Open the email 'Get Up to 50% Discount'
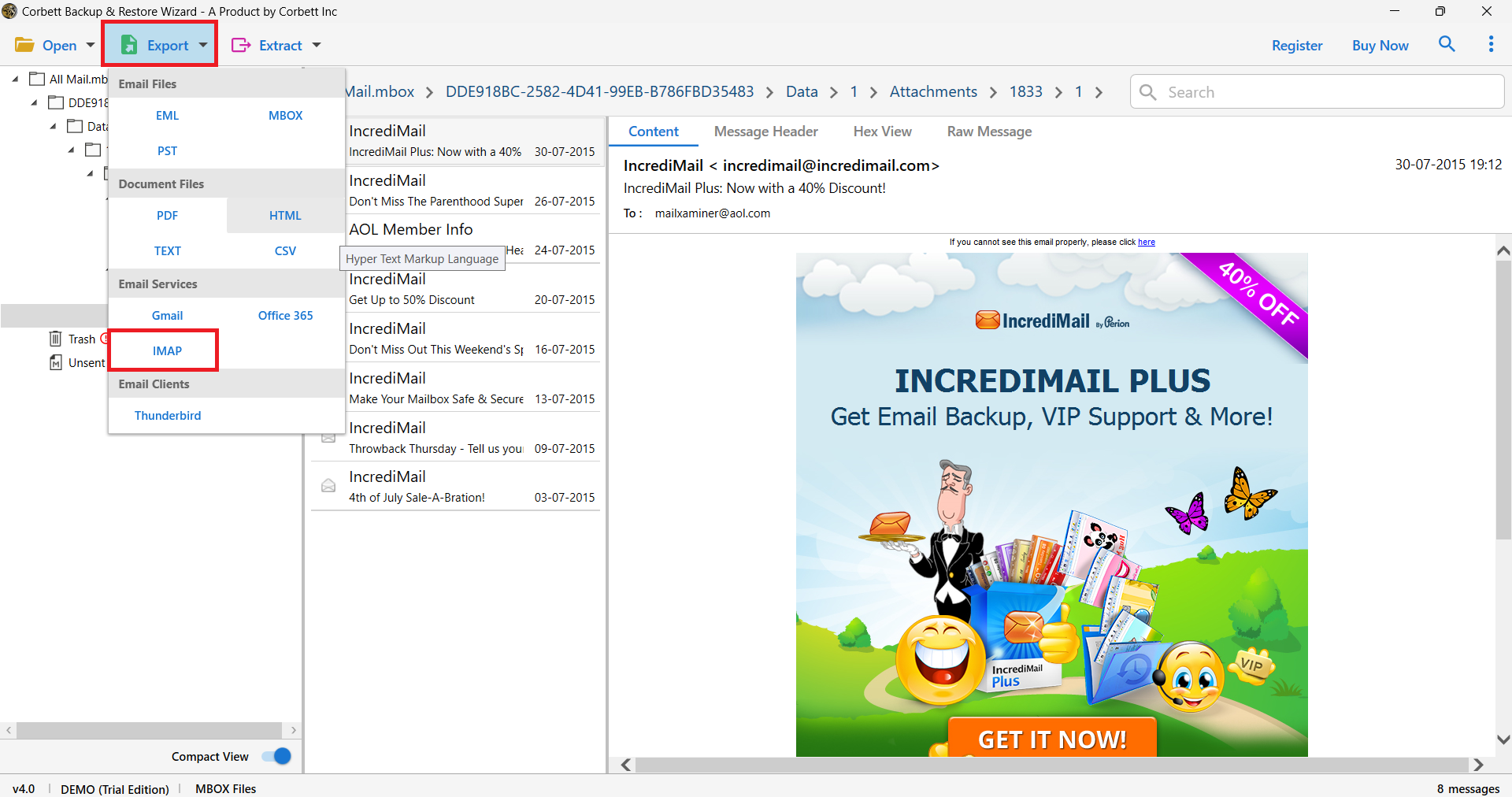Screen dimensions: 1512x797 pos(473,289)
